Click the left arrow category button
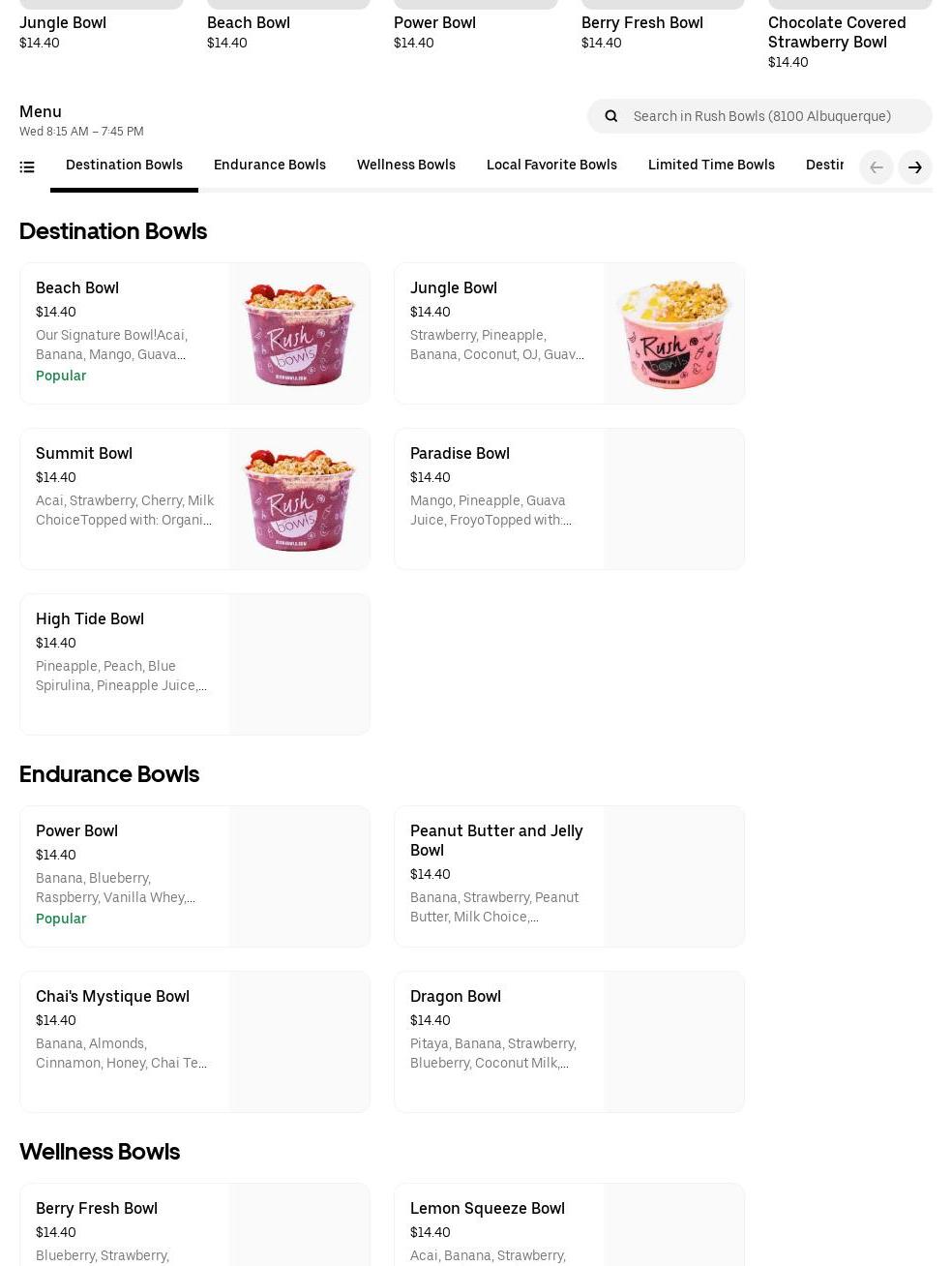The width and height of the screenshot is (952, 1266). [x=876, y=167]
